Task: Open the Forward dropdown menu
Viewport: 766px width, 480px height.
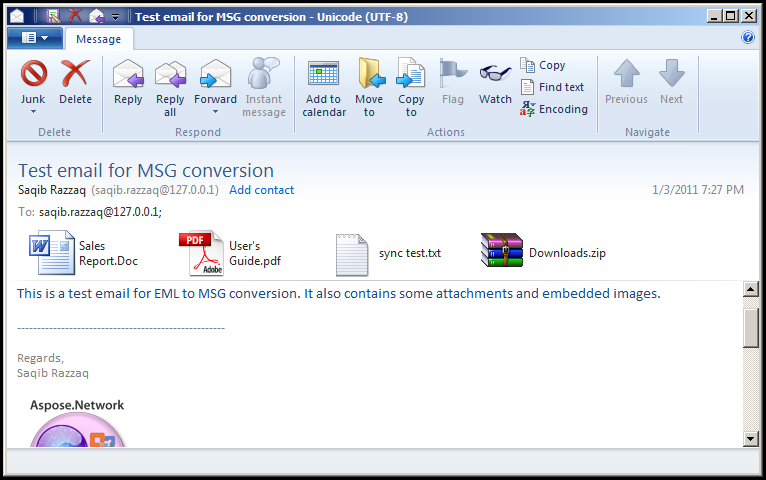Action: click(x=215, y=112)
